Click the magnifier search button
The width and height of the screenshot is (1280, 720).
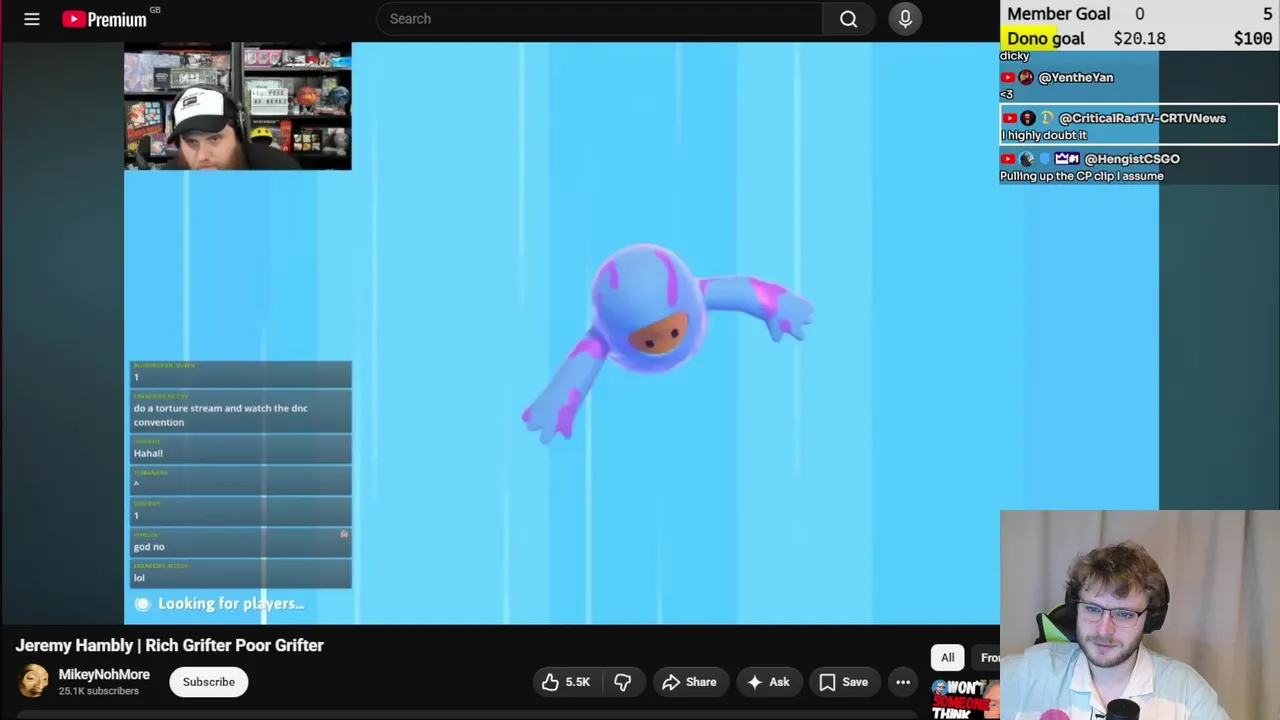848,19
